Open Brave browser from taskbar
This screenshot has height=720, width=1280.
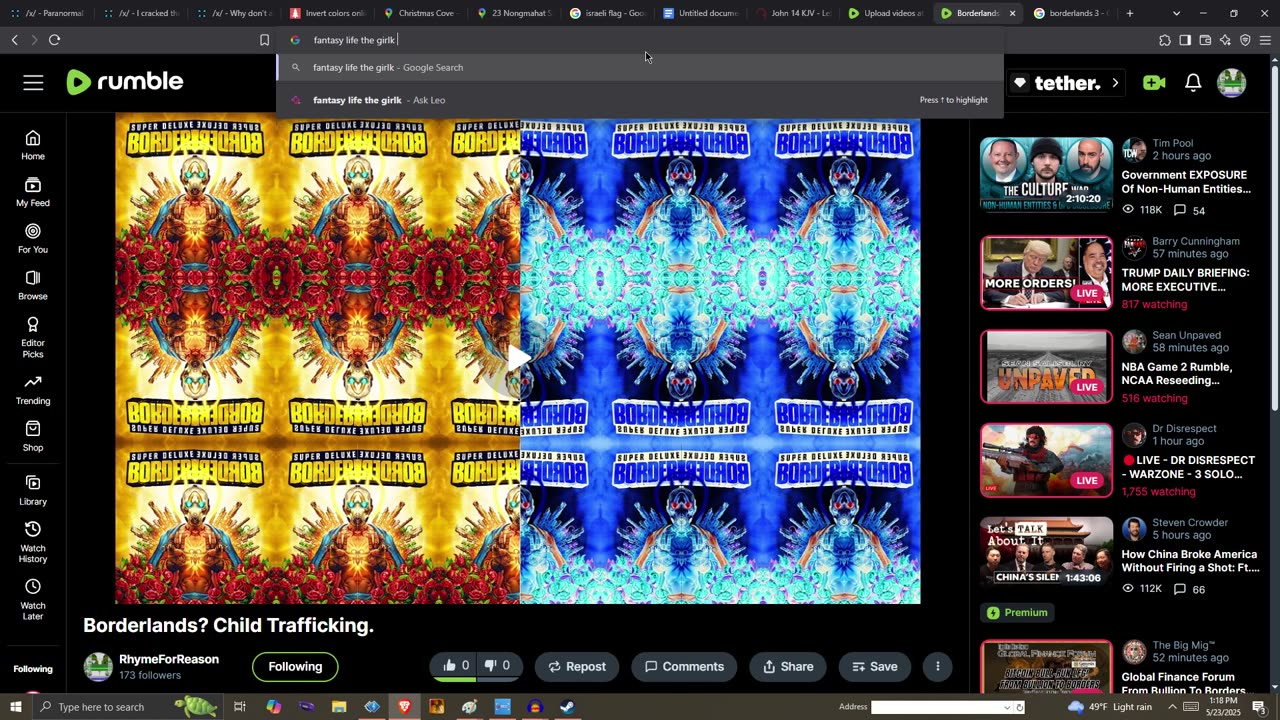pos(404,707)
